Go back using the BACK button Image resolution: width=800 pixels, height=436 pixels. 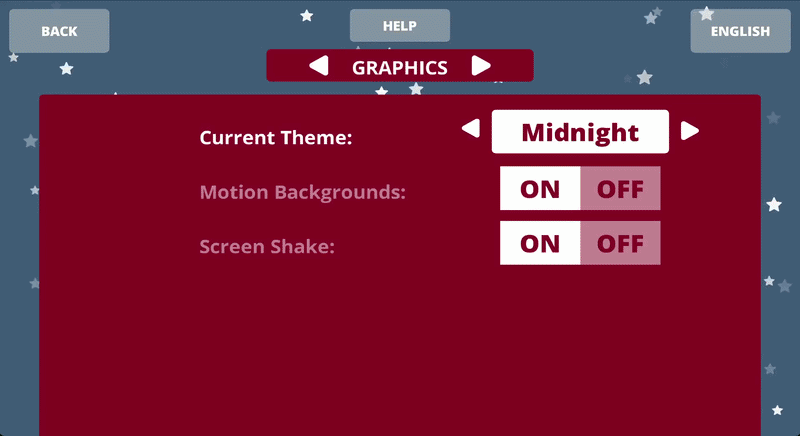(59, 31)
